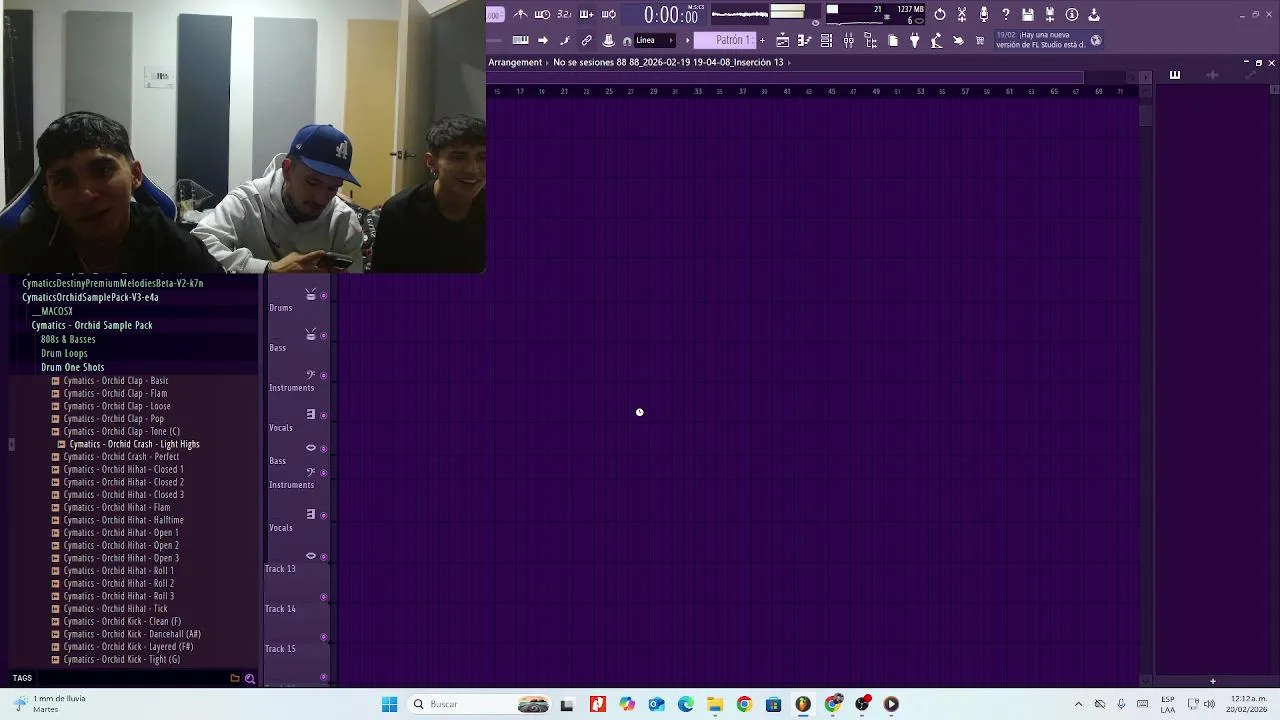The height and width of the screenshot is (720, 1280).
Task: Open the channel rack view icon
Action: coord(826,40)
